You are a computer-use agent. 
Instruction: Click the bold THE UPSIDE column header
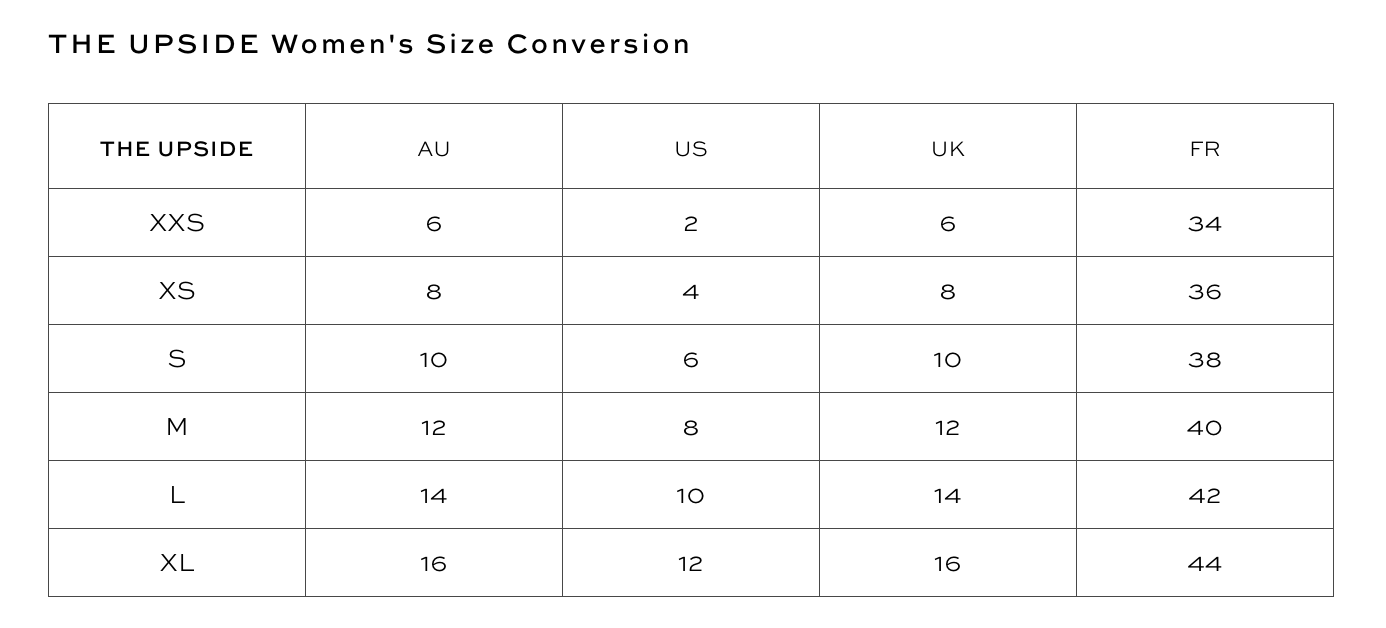(x=177, y=149)
